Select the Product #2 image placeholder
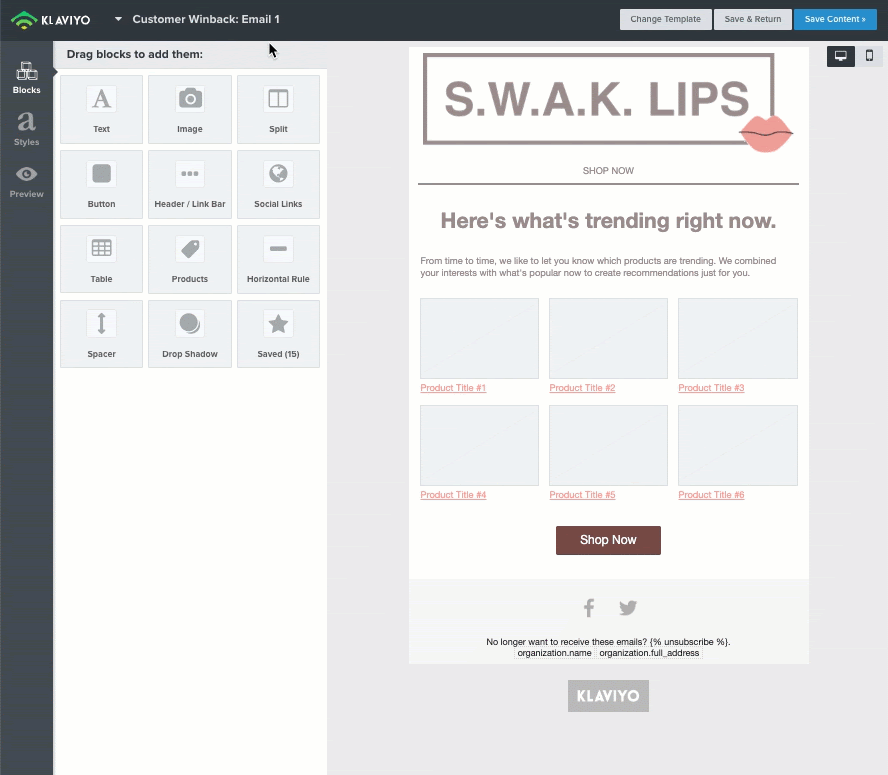The height and width of the screenshot is (775, 888). (608, 338)
